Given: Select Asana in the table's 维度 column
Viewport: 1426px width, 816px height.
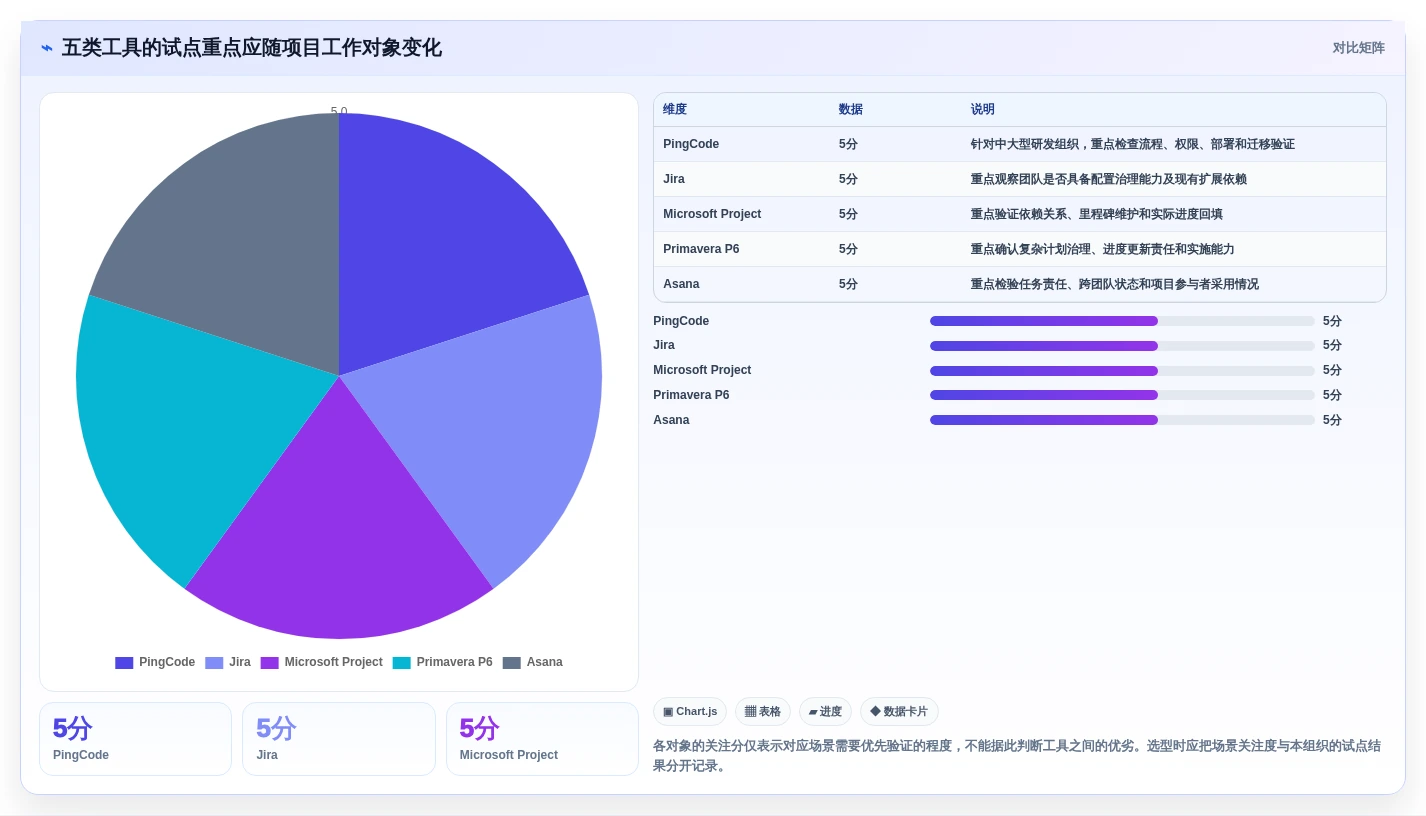Looking at the screenshot, I should (681, 285).
